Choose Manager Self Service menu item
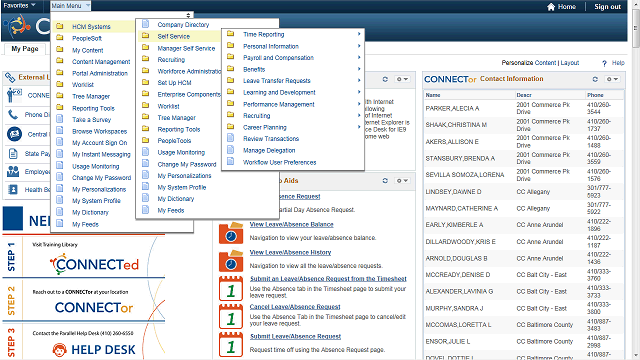Viewport: 640px width, 360px height. click(186, 48)
